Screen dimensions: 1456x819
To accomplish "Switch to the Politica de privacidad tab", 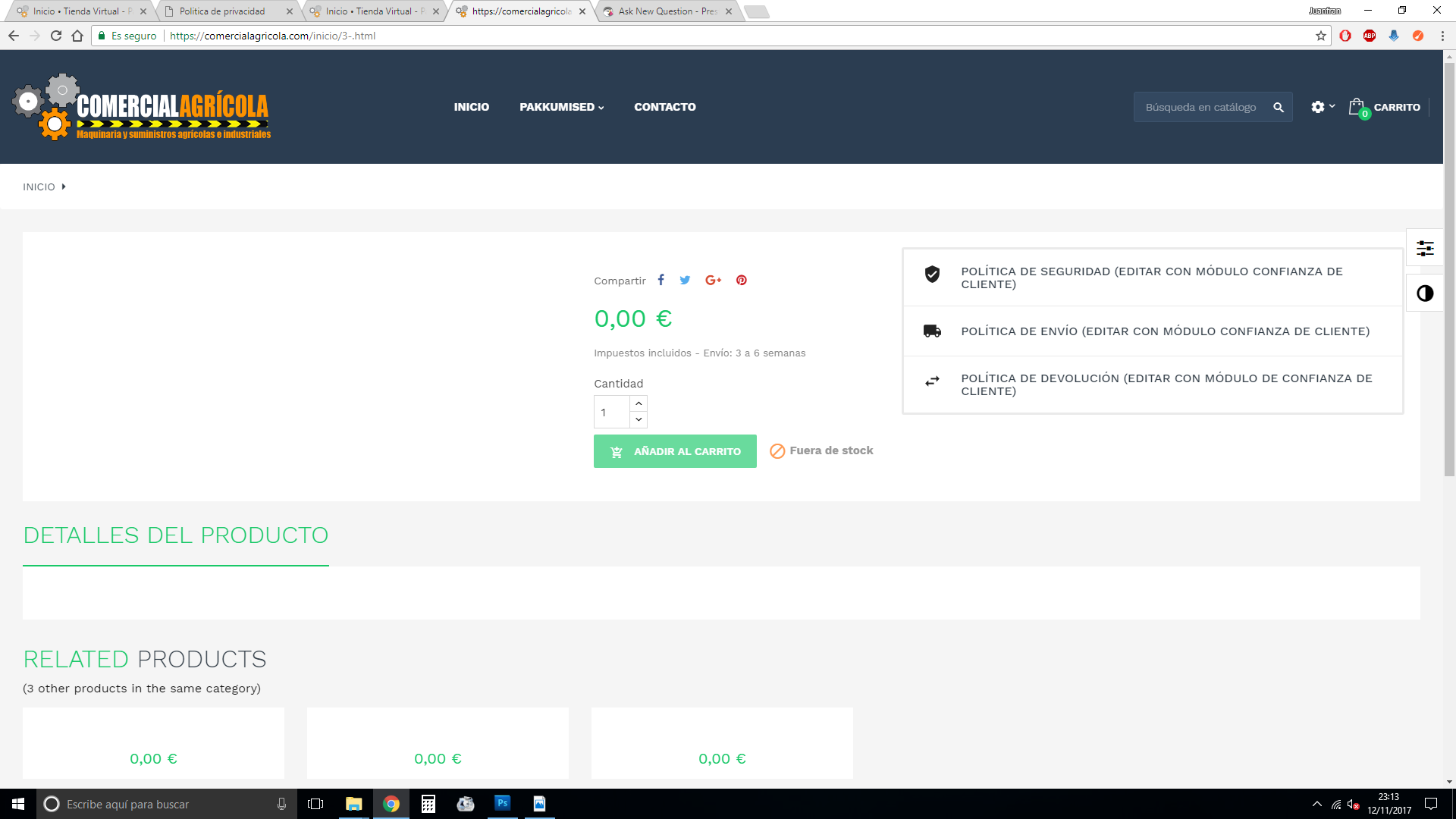I will click(222, 11).
